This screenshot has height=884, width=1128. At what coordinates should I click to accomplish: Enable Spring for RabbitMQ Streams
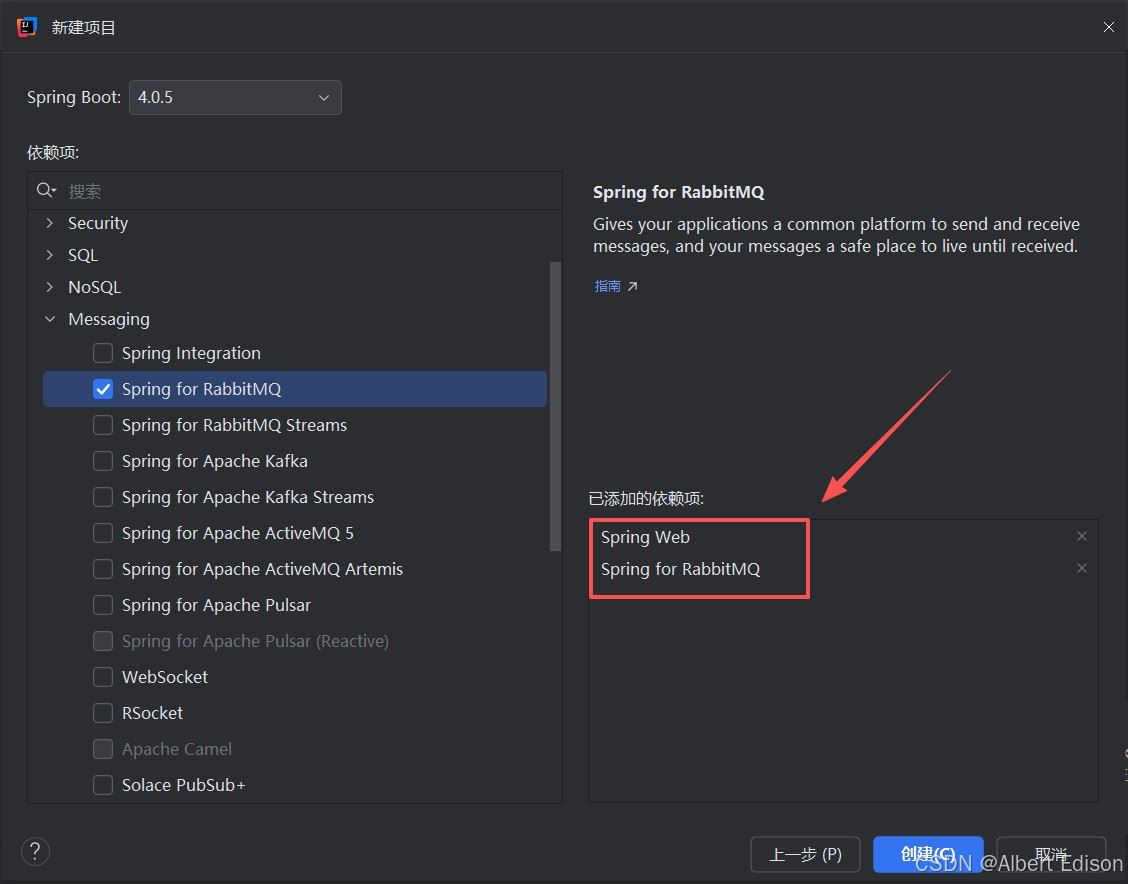point(103,425)
